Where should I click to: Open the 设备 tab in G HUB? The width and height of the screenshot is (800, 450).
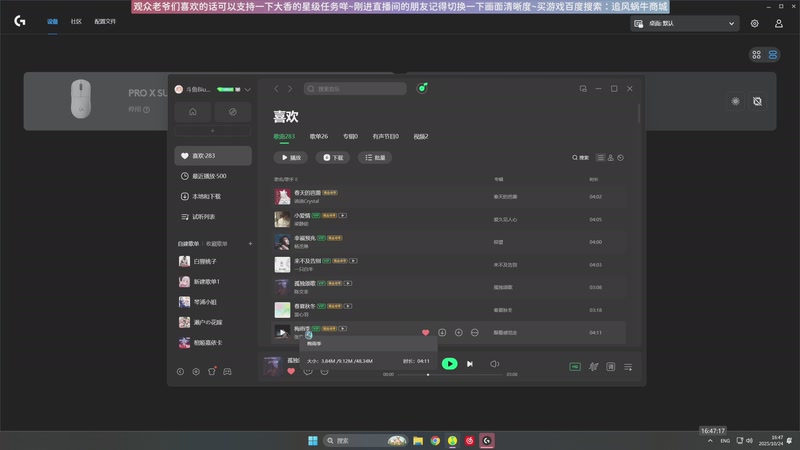click(53, 21)
